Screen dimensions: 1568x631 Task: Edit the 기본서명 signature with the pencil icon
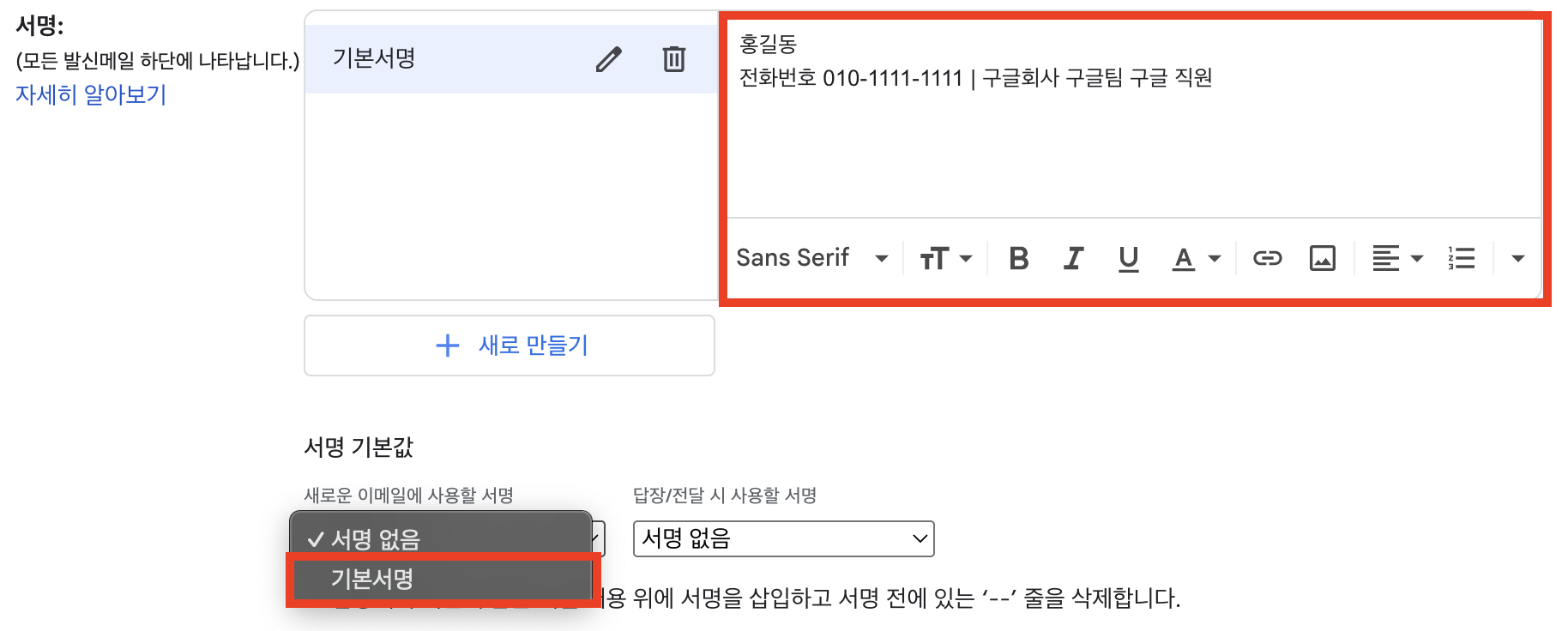(x=609, y=58)
